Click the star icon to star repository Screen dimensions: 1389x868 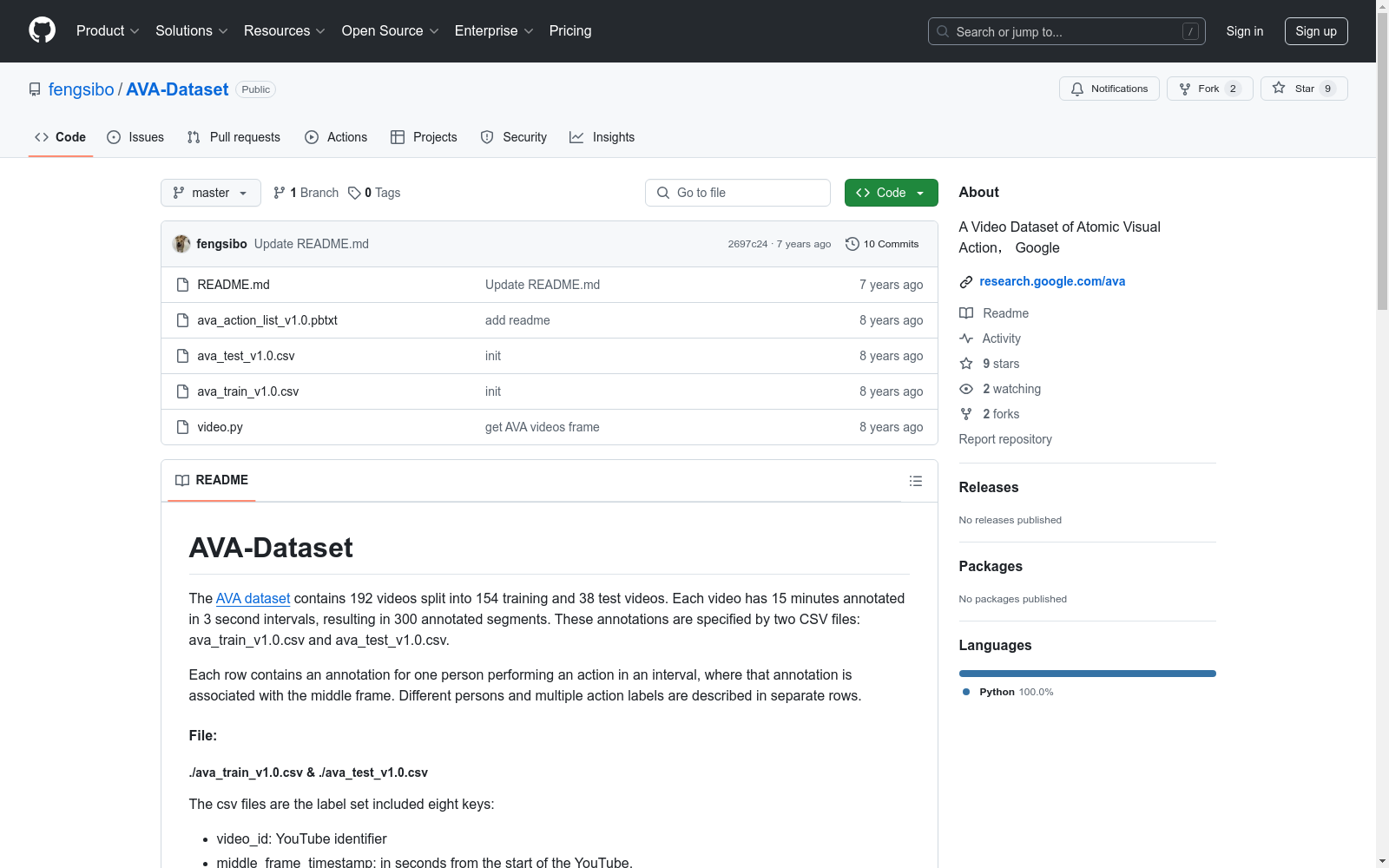tap(1279, 88)
